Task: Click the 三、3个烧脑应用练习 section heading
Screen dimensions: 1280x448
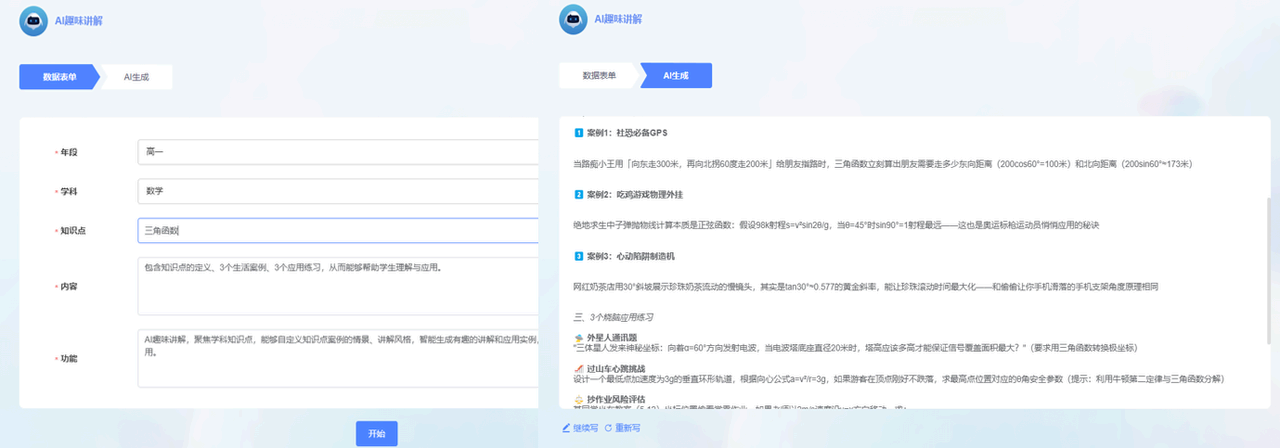Action: [616, 317]
